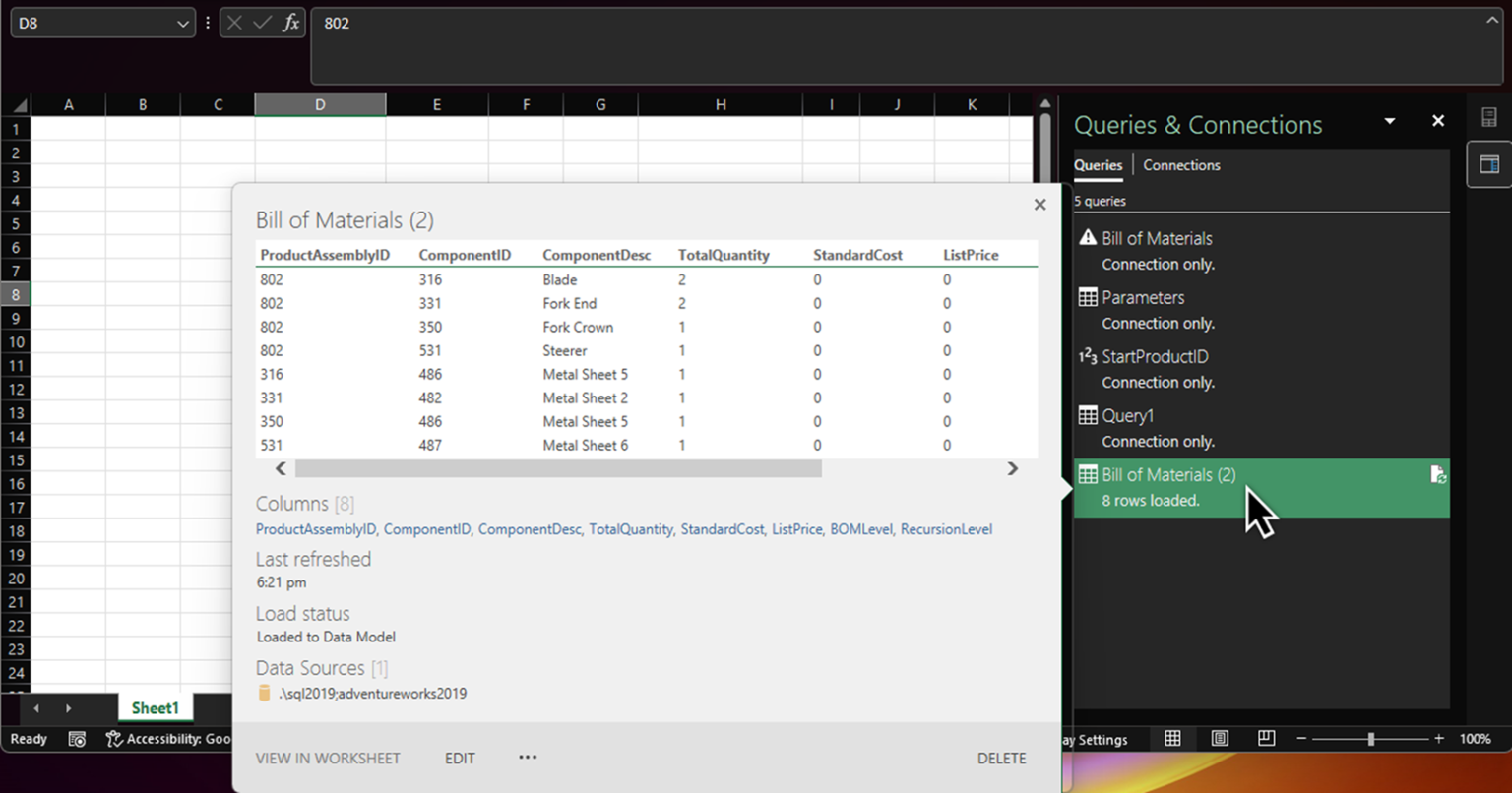
Task: Click the Queries pane icon at far right
Action: 1489,164
